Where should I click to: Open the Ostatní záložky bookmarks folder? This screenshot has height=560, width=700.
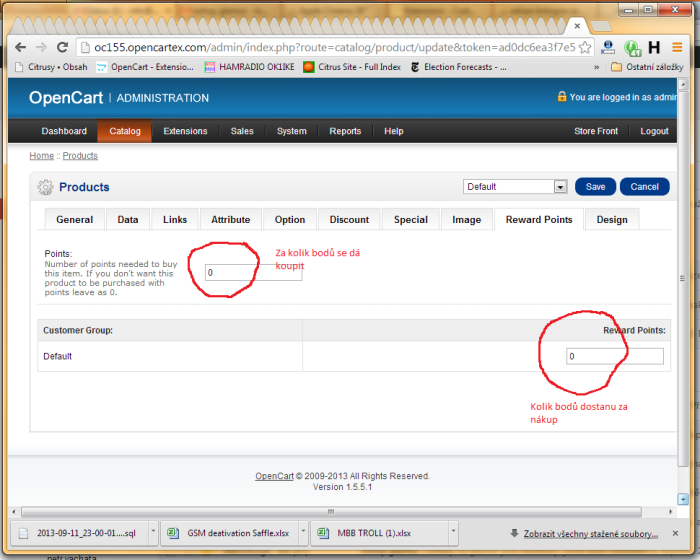pos(647,67)
